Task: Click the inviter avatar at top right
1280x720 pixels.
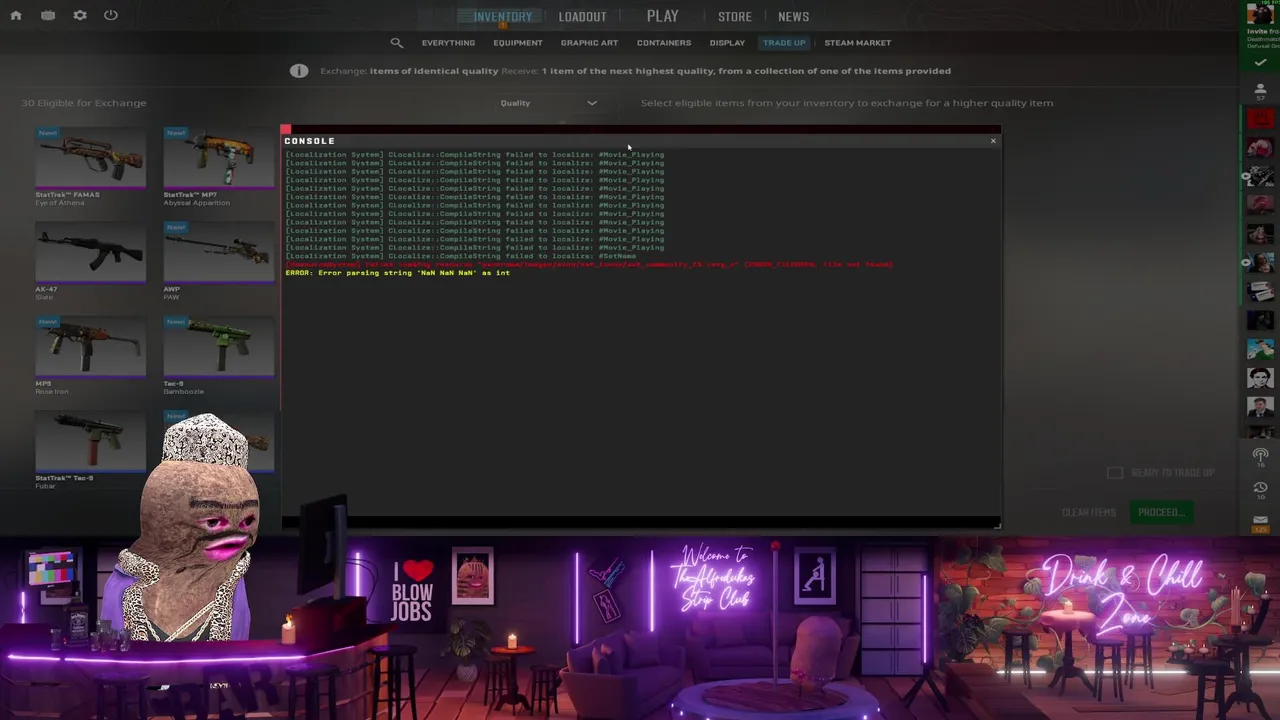Action: tap(1260, 14)
